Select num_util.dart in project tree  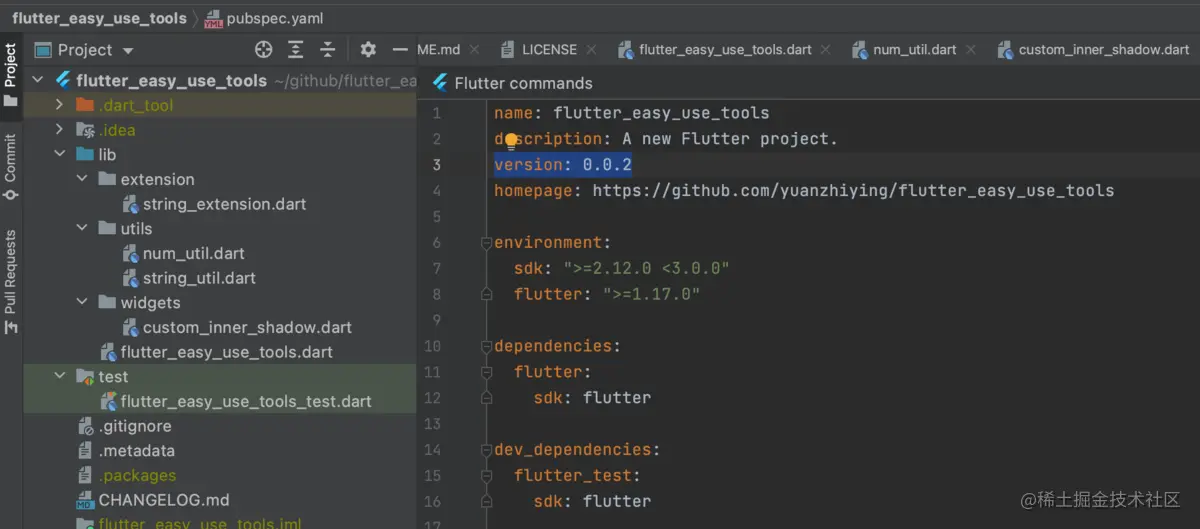tap(193, 253)
